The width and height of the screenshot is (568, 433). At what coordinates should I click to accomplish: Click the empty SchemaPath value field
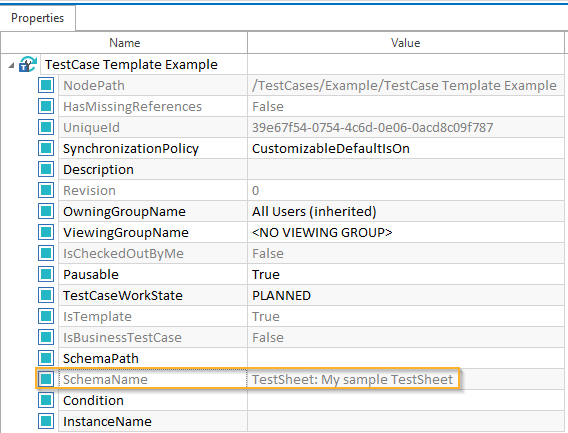pos(406,358)
